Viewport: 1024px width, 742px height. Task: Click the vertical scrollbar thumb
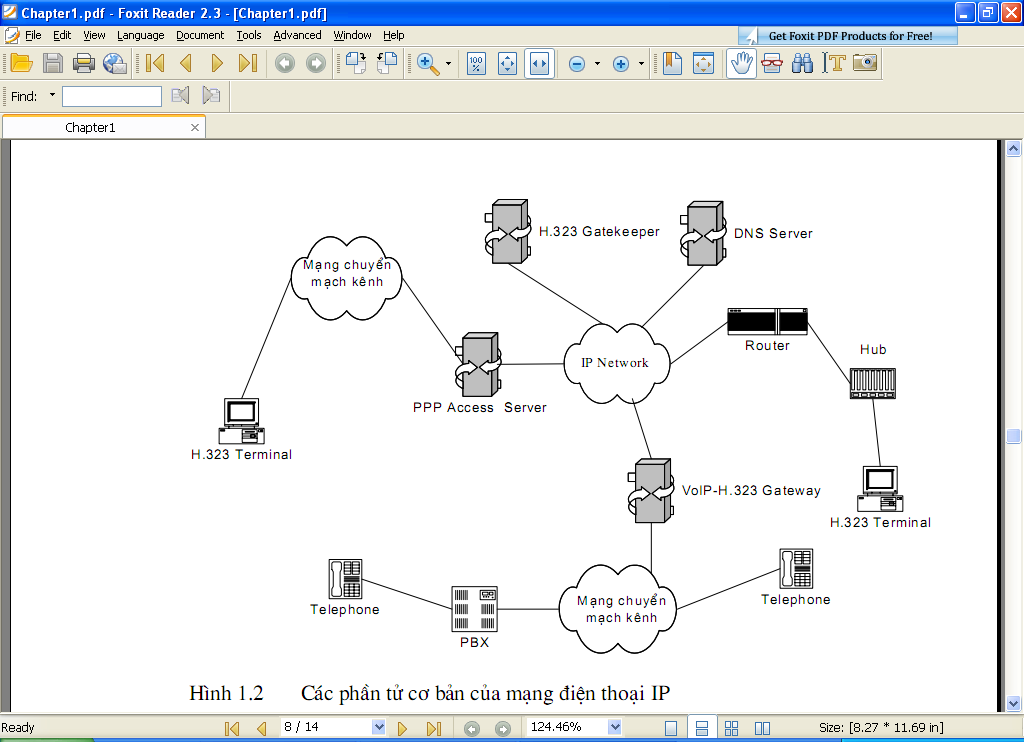click(1013, 436)
